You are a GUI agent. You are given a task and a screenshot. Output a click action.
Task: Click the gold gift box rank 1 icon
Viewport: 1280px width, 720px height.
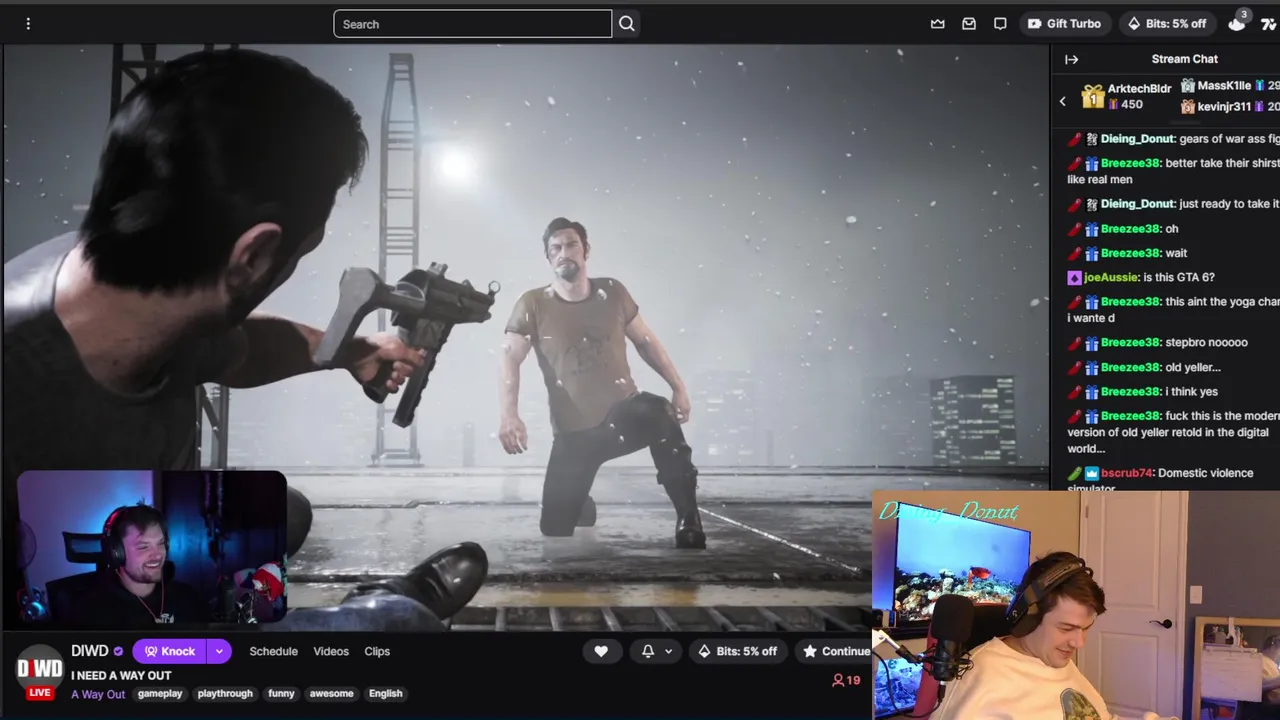click(1092, 97)
